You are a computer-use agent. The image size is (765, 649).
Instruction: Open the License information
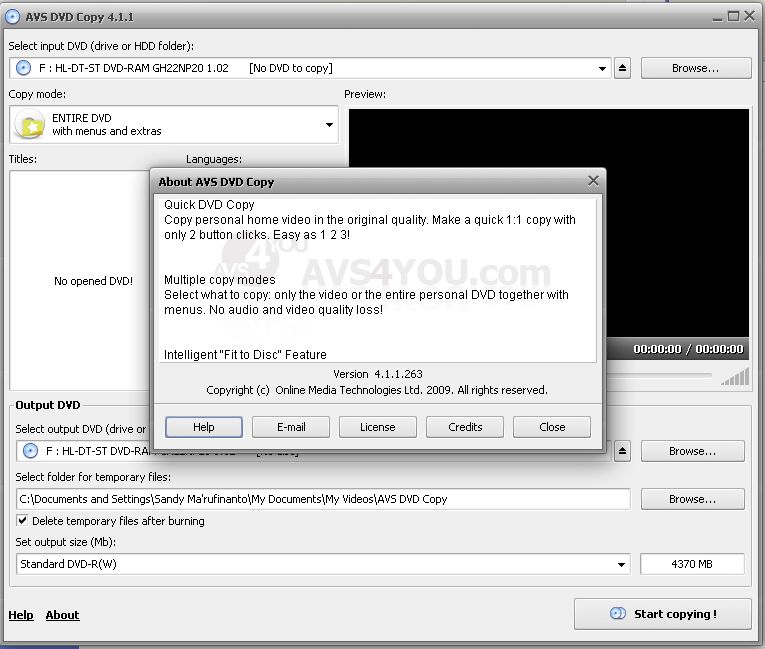point(378,427)
